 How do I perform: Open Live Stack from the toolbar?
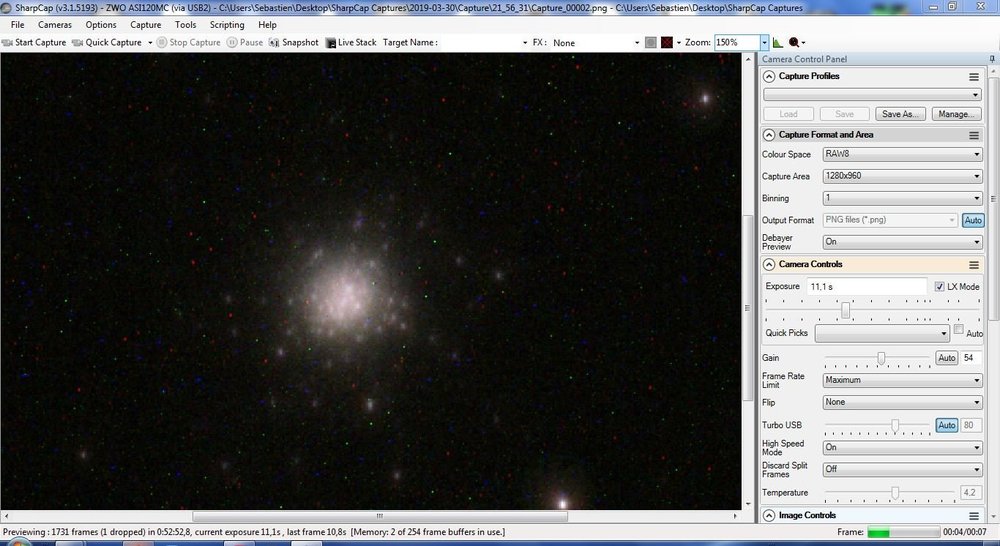click(351, 42)
